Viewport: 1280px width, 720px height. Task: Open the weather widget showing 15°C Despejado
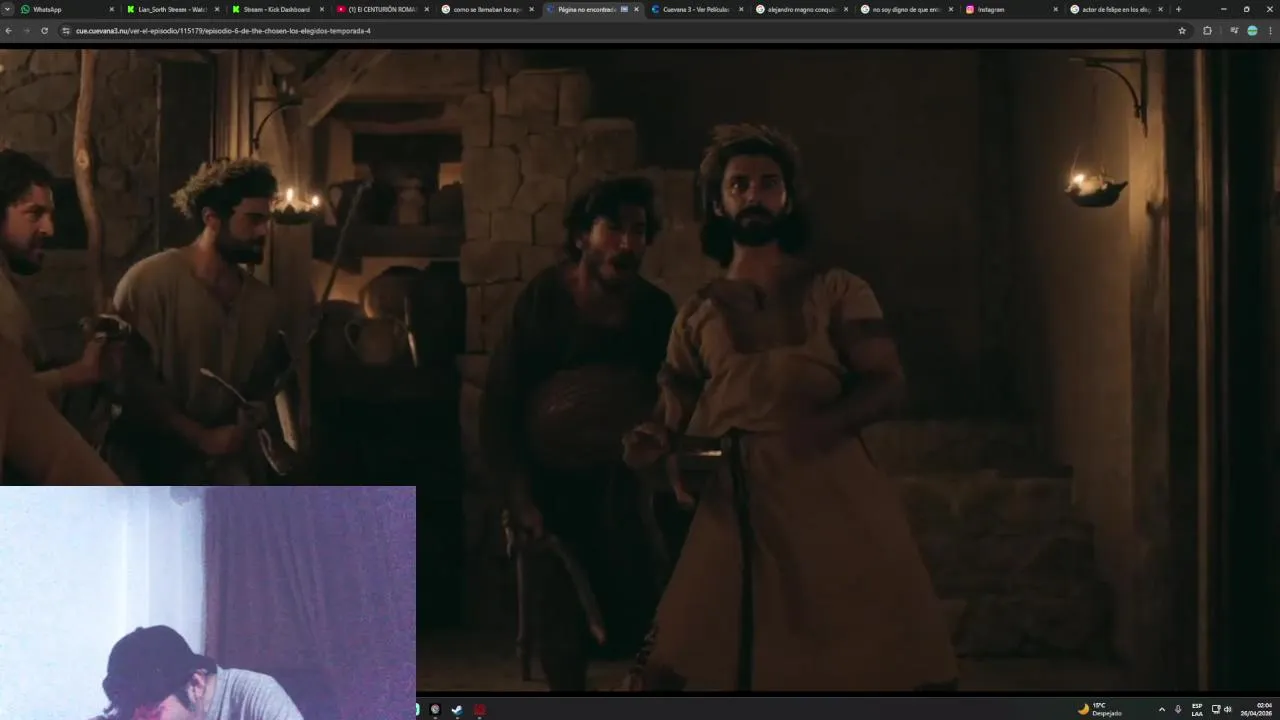(1100, 709)
